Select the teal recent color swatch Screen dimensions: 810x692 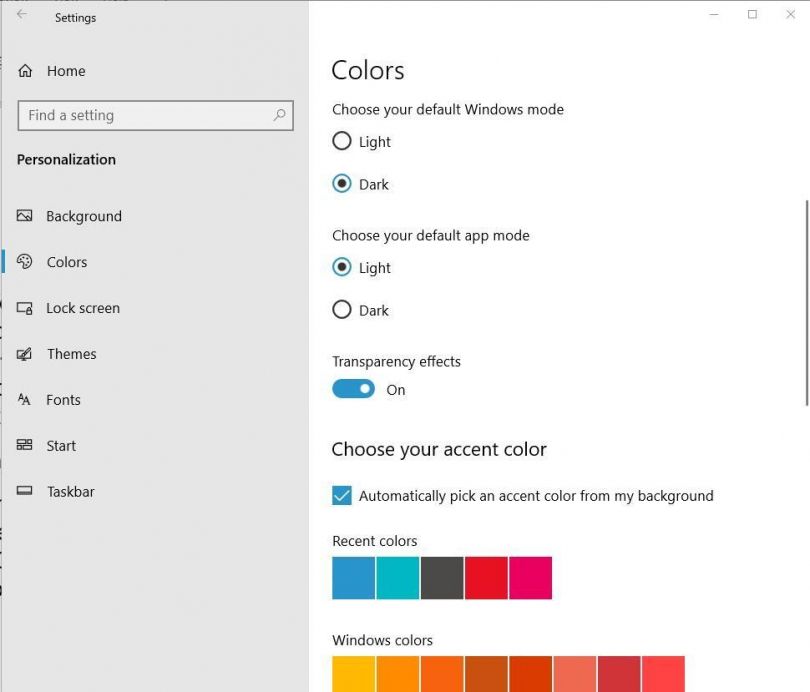pyautogui.click(x=398, y=577)
